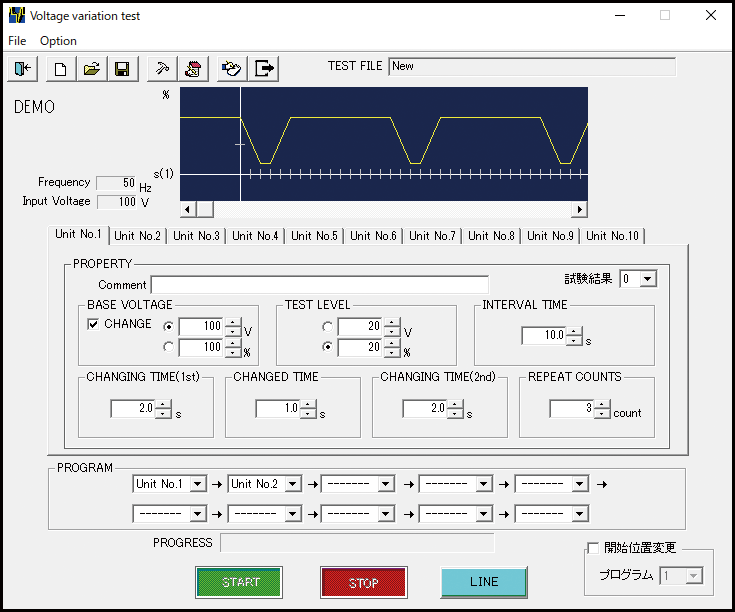
Task: Switch to Unit No.9 tab
Action: coord(551,236)
